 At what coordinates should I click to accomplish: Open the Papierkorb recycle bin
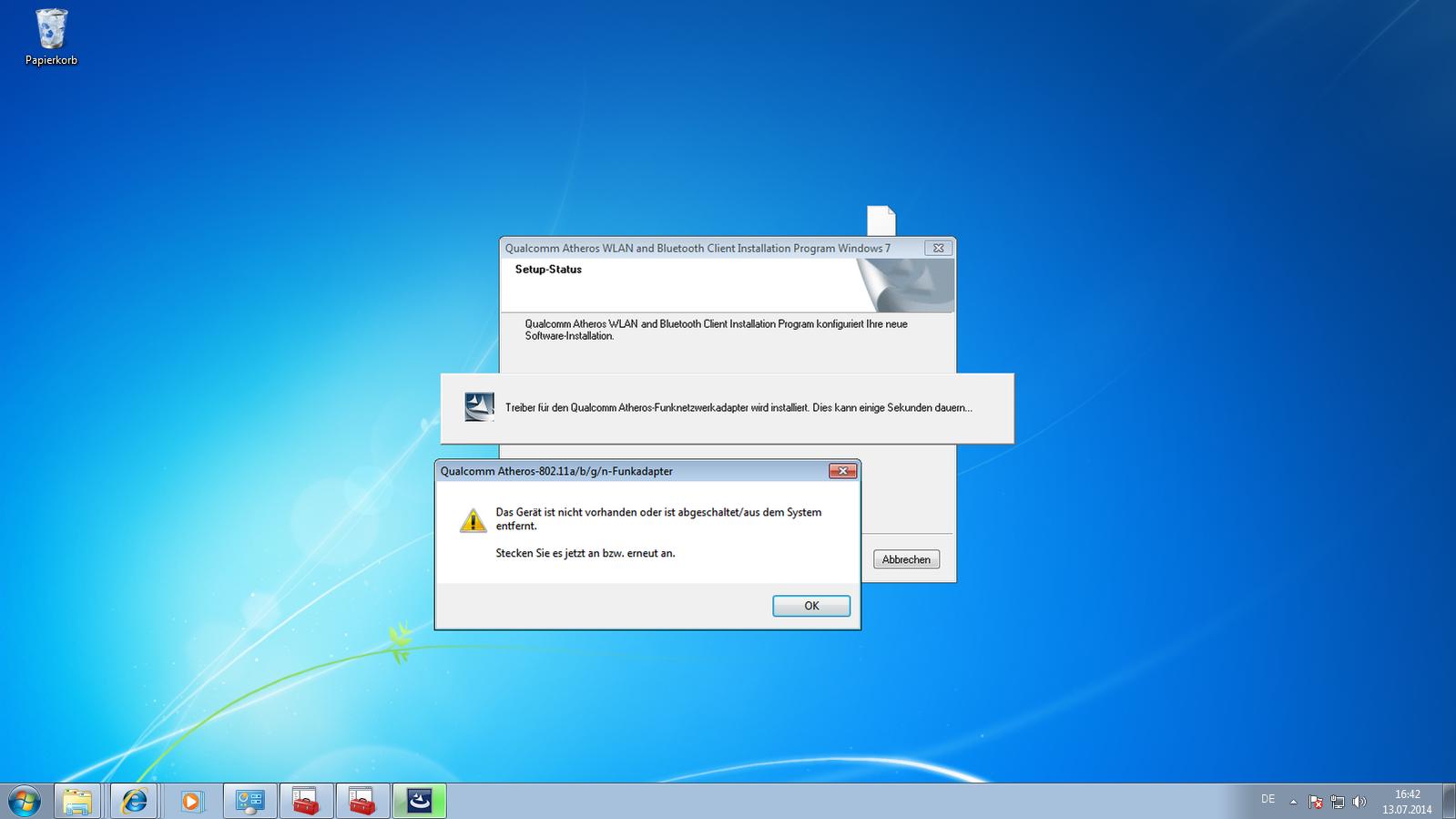pyautogui.click(x=51, y=37)
